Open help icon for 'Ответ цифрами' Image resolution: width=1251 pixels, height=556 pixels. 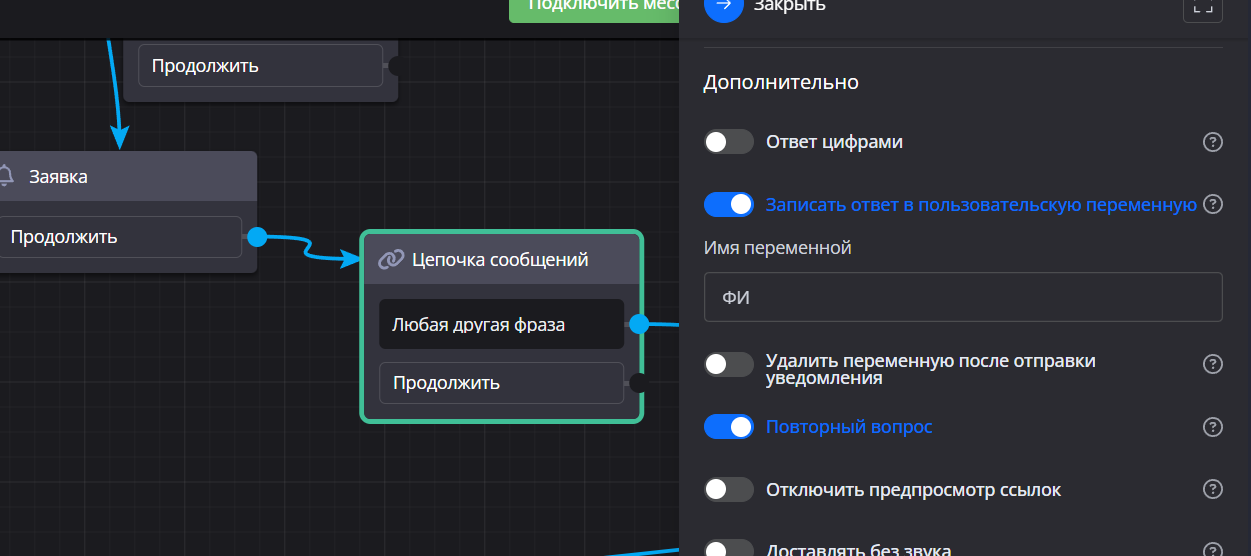pyautogui.click(x=1212, y=142)
